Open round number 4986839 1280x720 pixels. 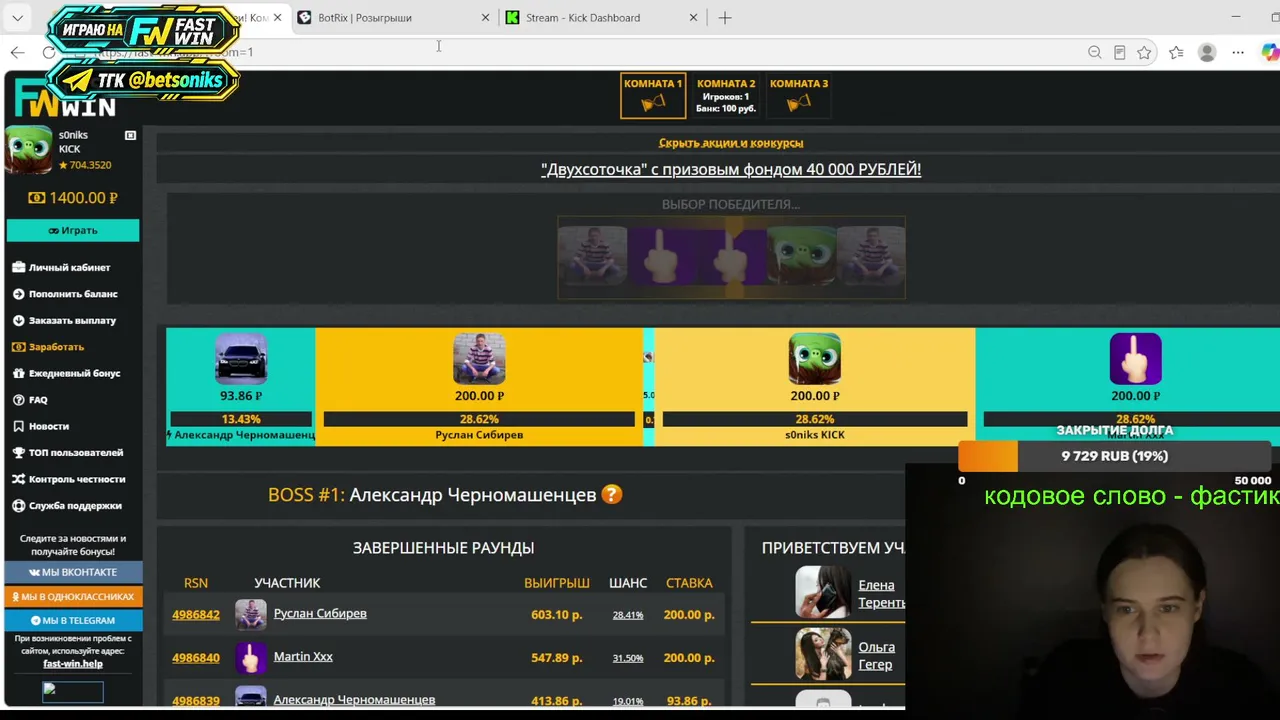tap(196, 701)
